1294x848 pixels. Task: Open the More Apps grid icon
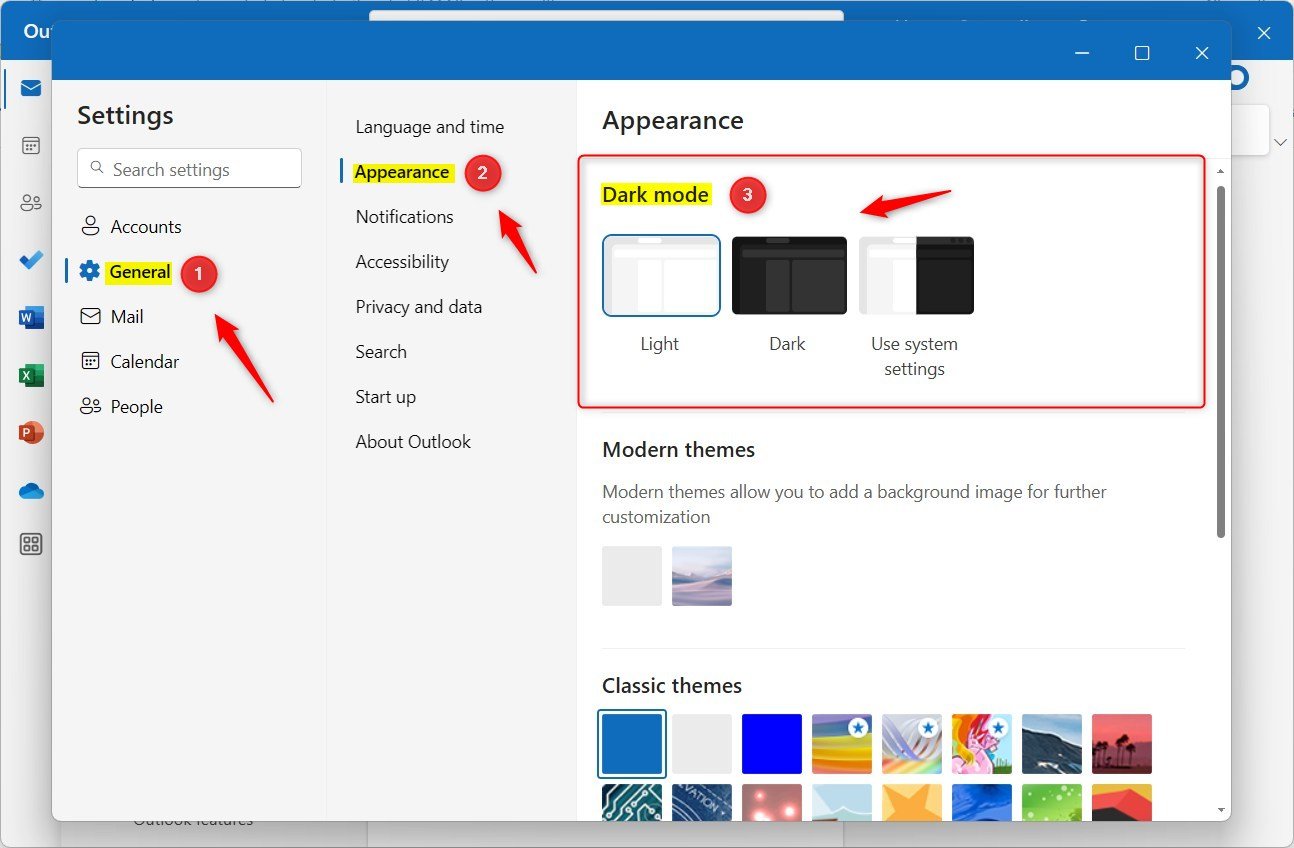tap(30, 543)
